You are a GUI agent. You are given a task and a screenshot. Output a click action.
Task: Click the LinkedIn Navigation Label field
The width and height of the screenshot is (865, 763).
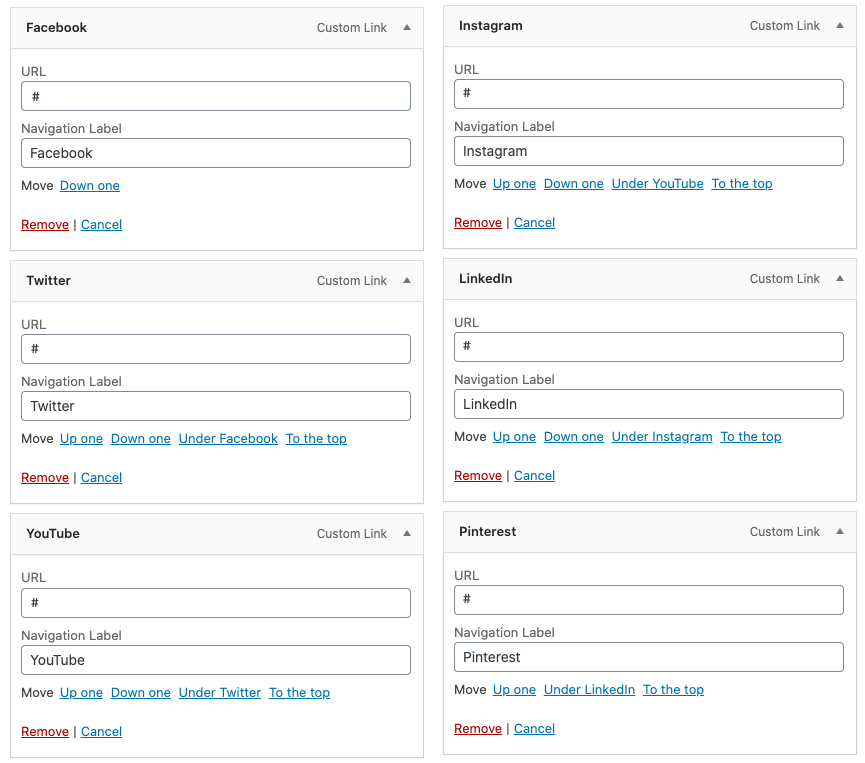point(649,404)
